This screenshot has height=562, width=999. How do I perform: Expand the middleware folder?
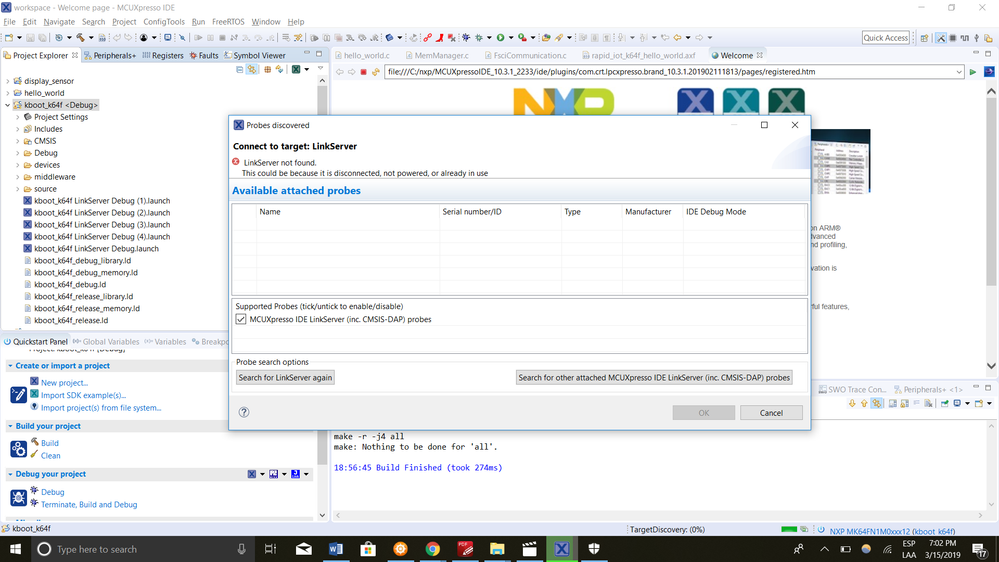coord(18,177)
